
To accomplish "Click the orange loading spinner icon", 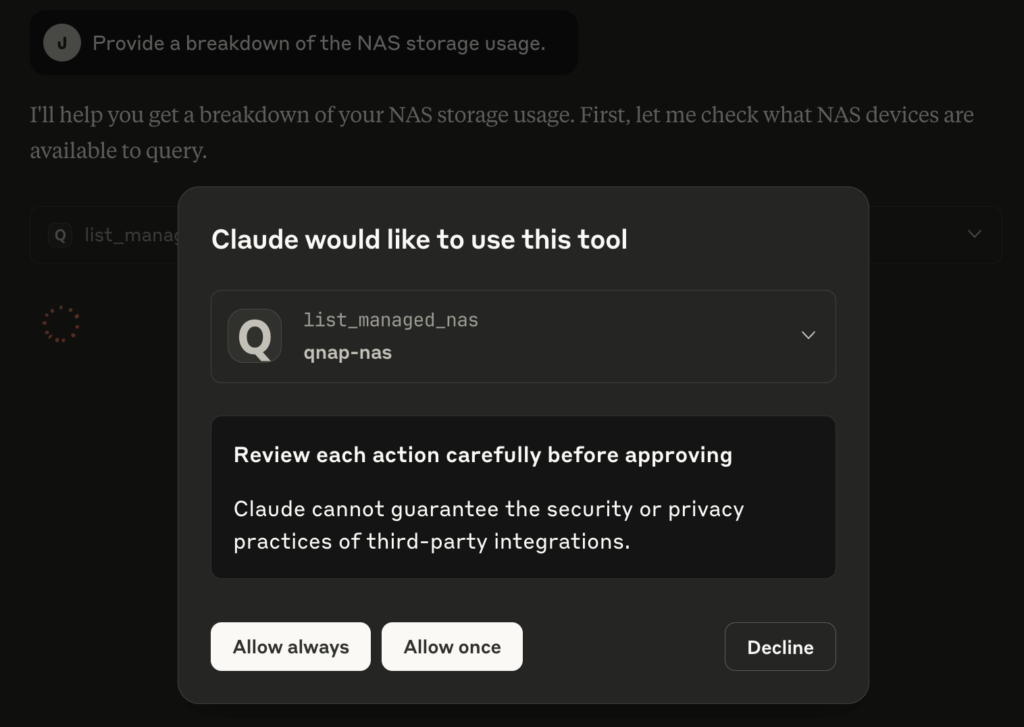I will click(x=61, y=323).
